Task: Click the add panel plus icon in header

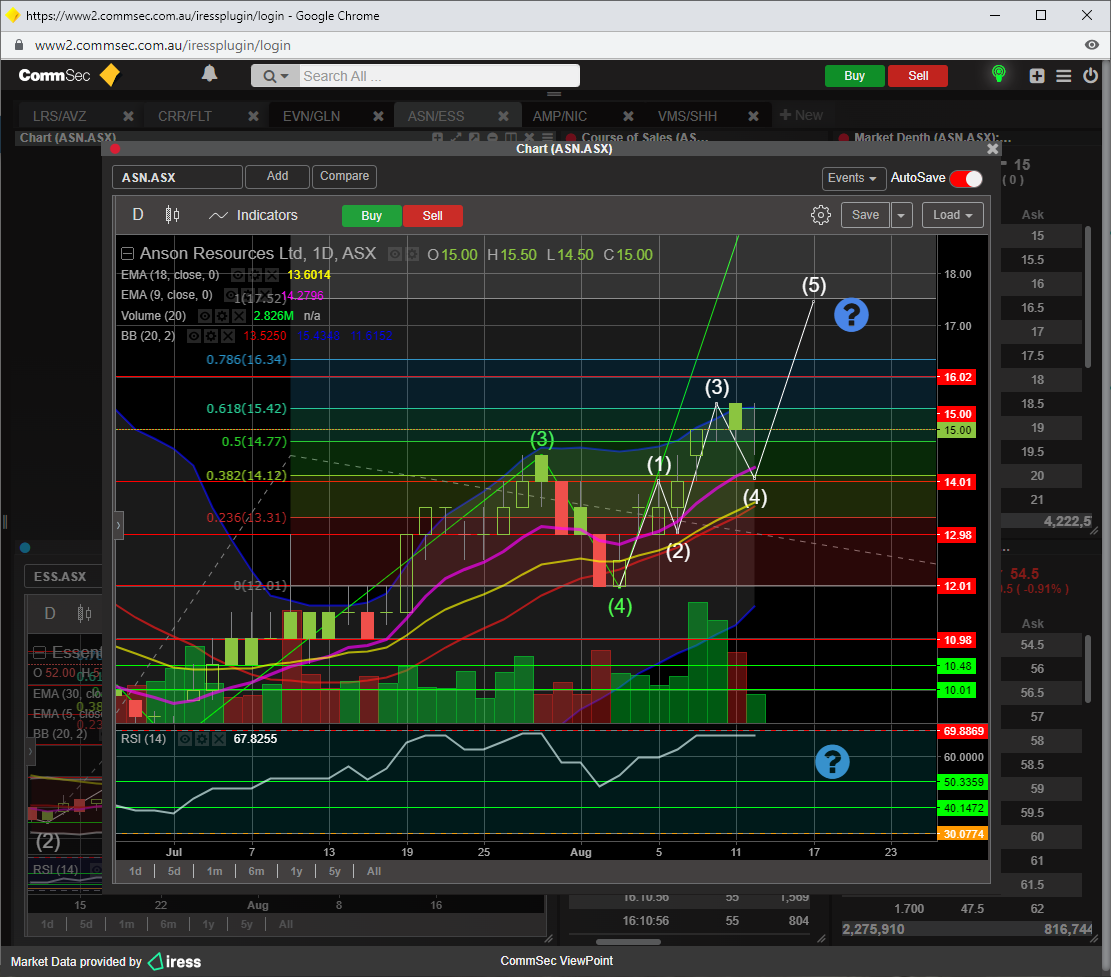Action: 1037,76
